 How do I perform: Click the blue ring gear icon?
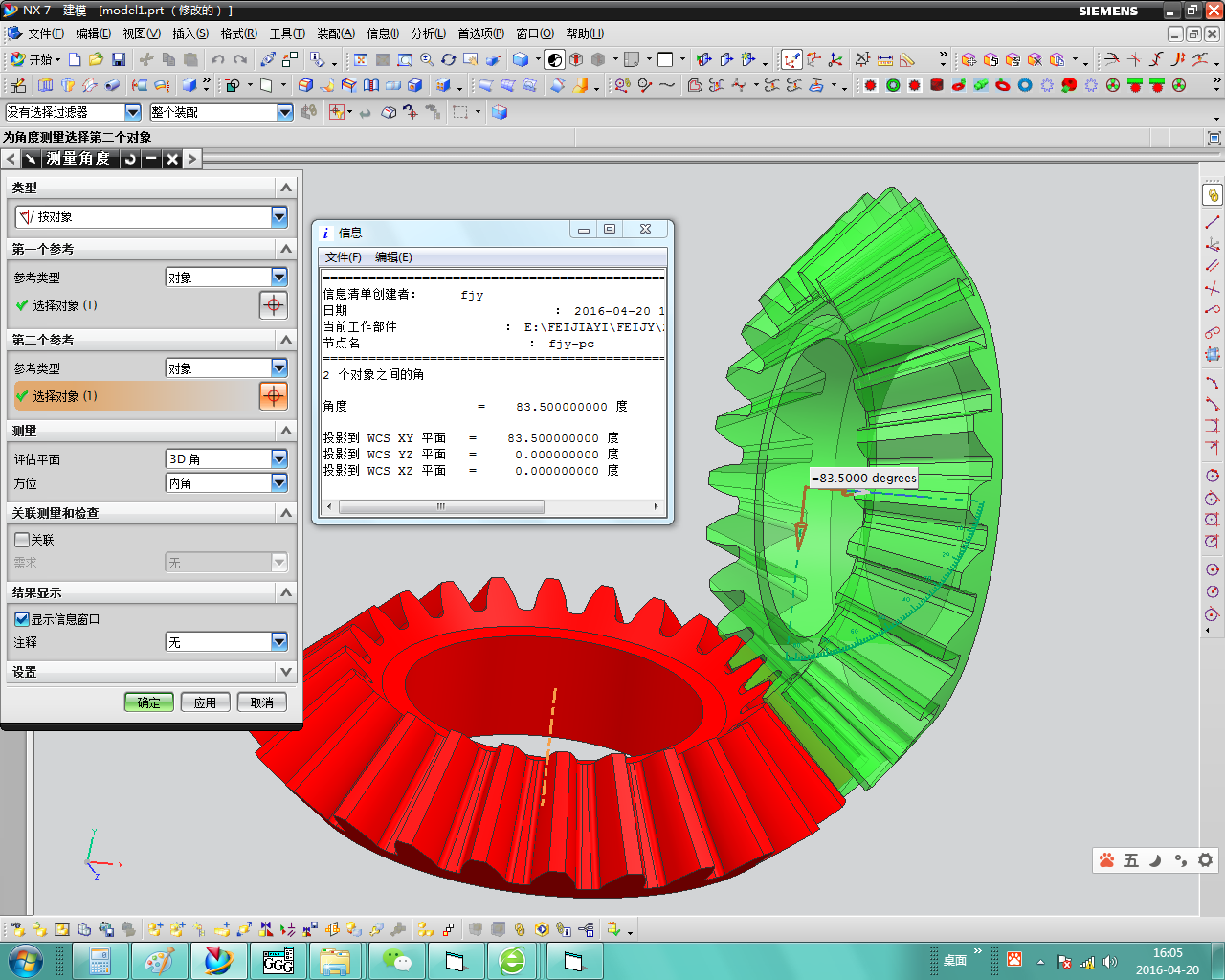coord(1025,85)
